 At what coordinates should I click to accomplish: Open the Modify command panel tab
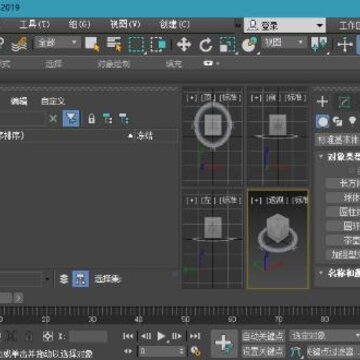[x=344, y=102]
